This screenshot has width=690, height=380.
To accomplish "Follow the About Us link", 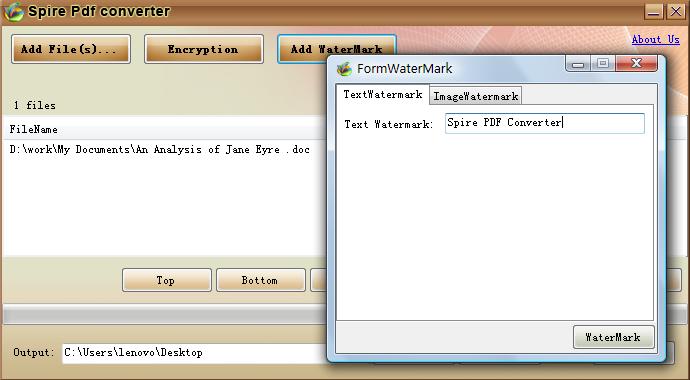I will (x=656, y=40).
